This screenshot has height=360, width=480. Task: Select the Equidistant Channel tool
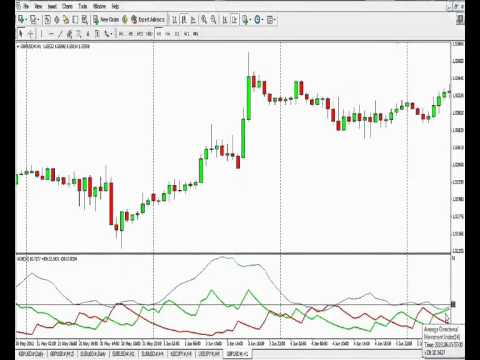69,34
